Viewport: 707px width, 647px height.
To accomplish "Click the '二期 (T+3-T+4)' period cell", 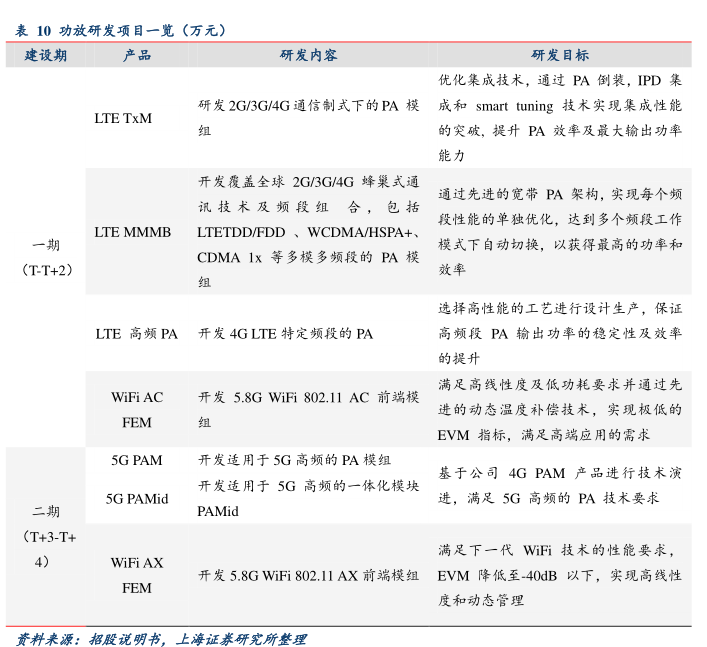I will coord(46,537).
